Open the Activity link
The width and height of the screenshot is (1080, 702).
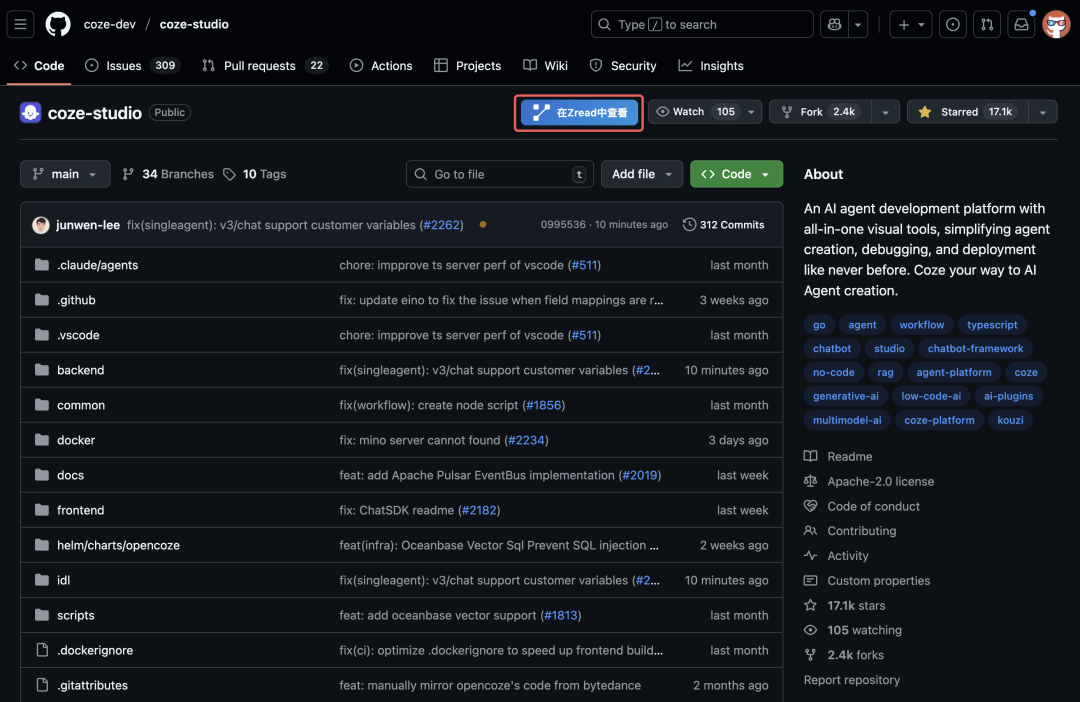pyautogui.click(x=847, y=555)
